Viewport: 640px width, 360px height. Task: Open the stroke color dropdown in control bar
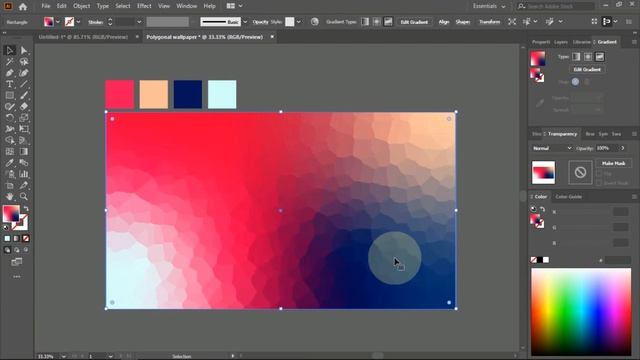point(78,22)
